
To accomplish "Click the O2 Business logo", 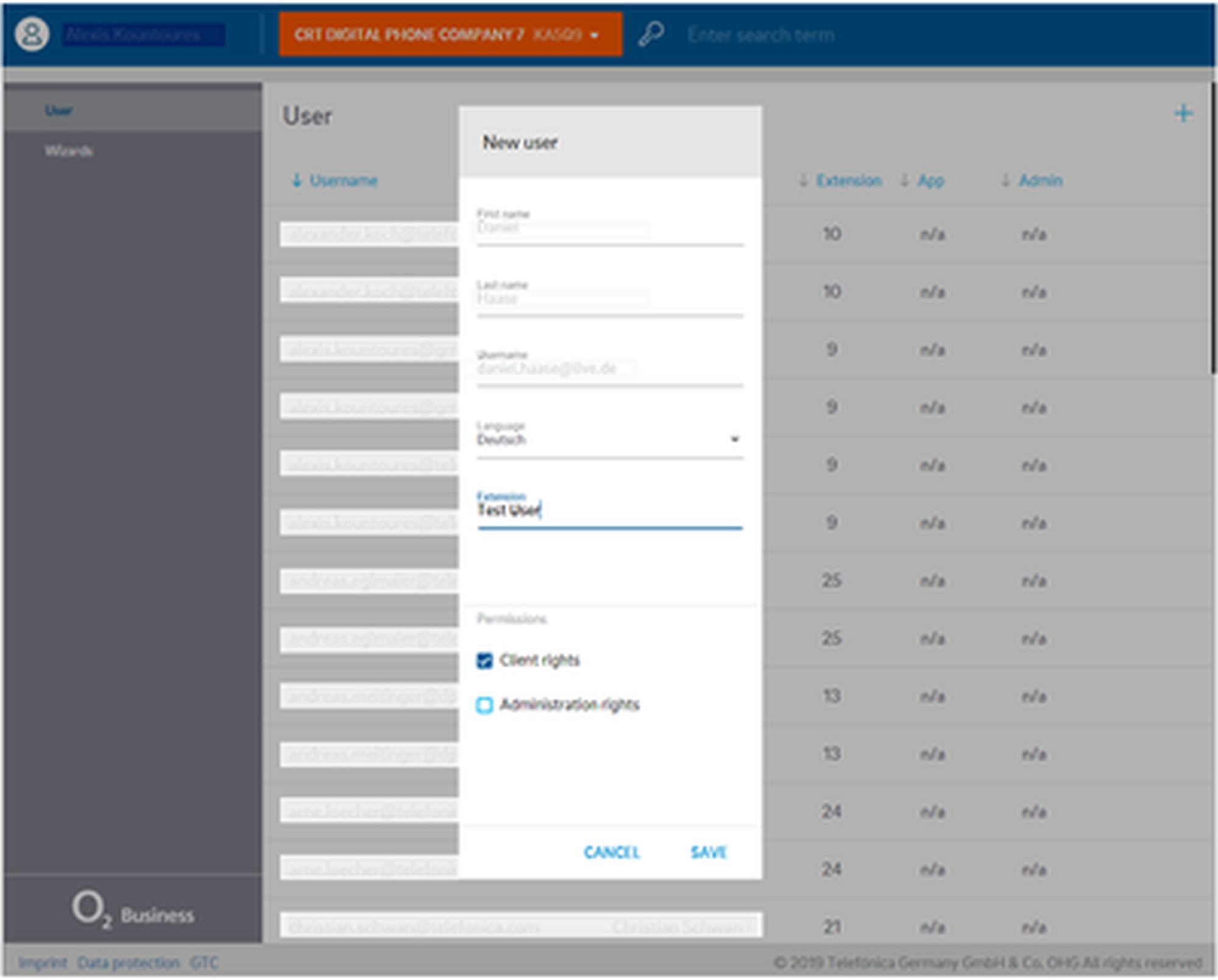I will [x=133, y=911].
